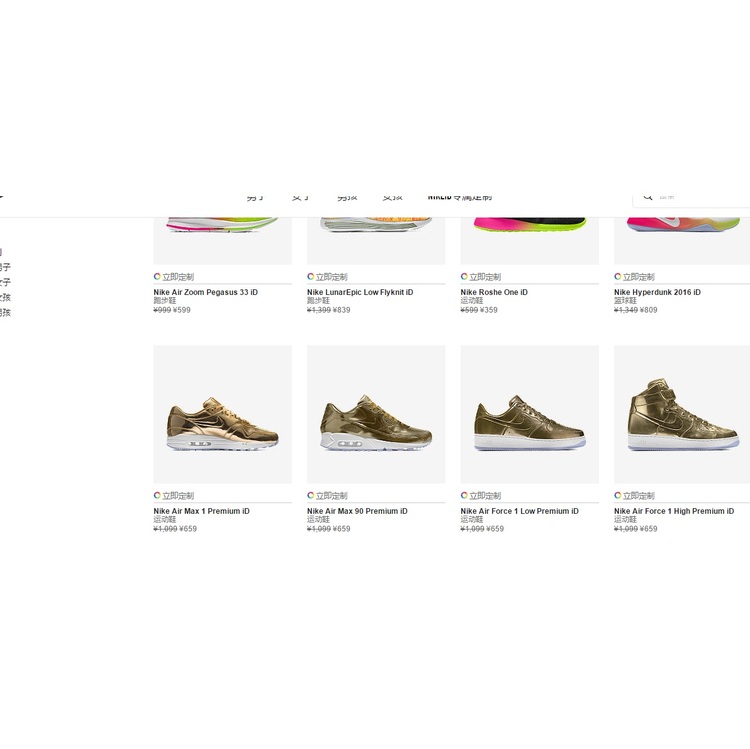The width and height of the screenshot is (750, 749).
Task: Click 篮球鞋 category label under Hyperdunk 2016
Action: (626, 301)
